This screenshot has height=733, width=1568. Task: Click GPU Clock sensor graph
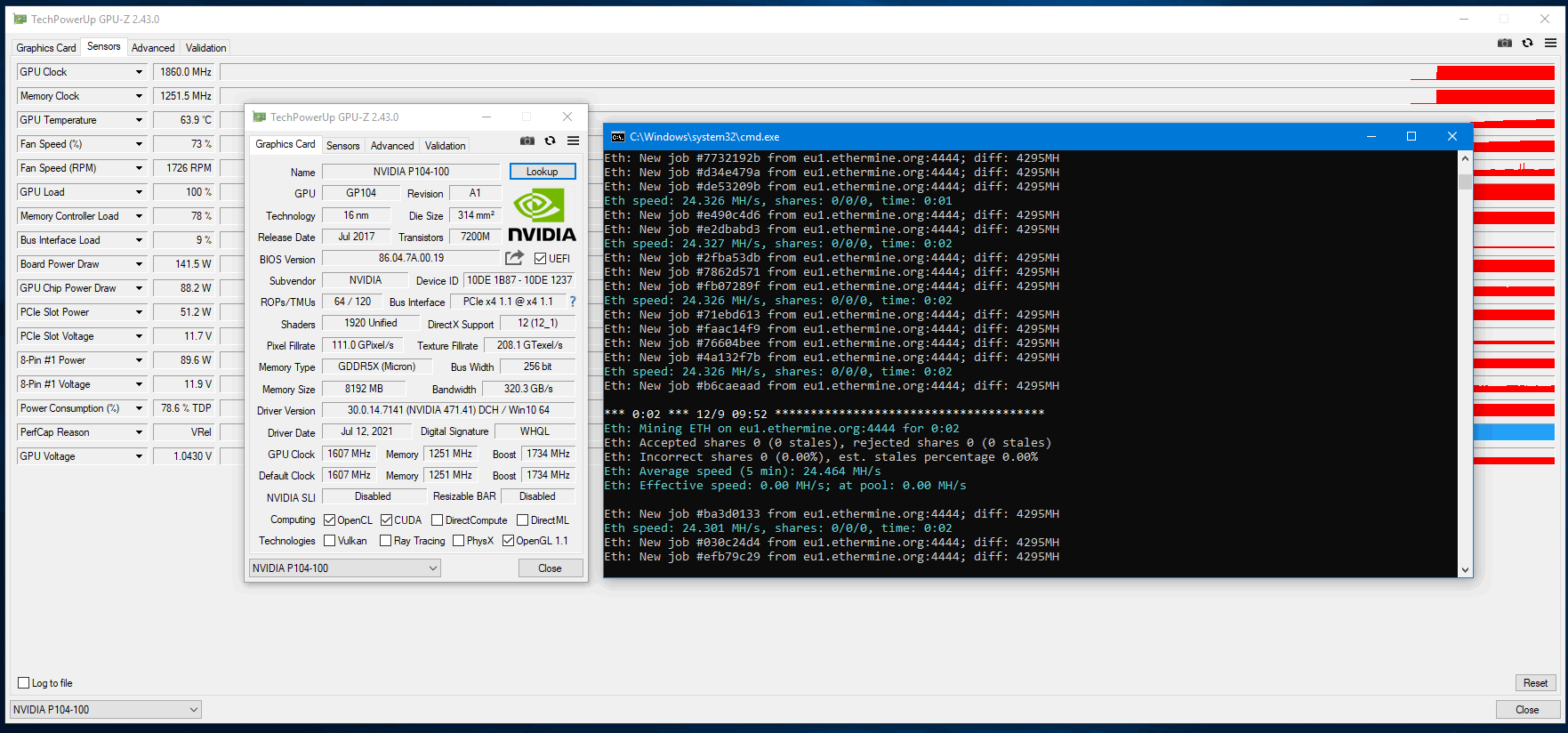888,72
